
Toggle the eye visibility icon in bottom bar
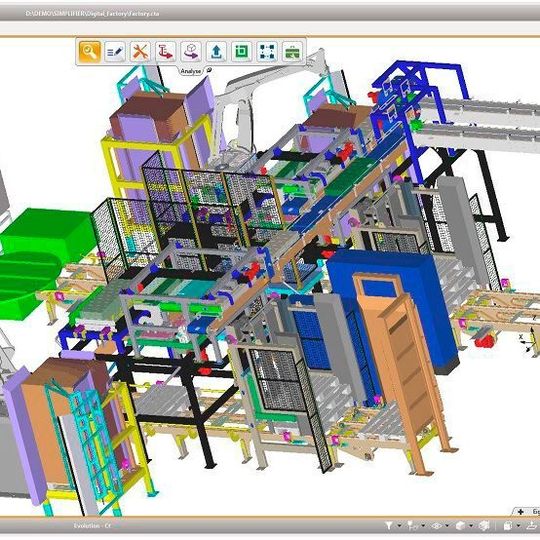(437, 526)
